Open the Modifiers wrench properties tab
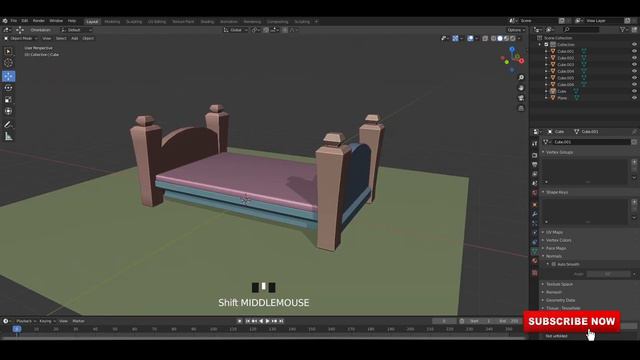The image size is (640, 360). click(x=535, y=214)
